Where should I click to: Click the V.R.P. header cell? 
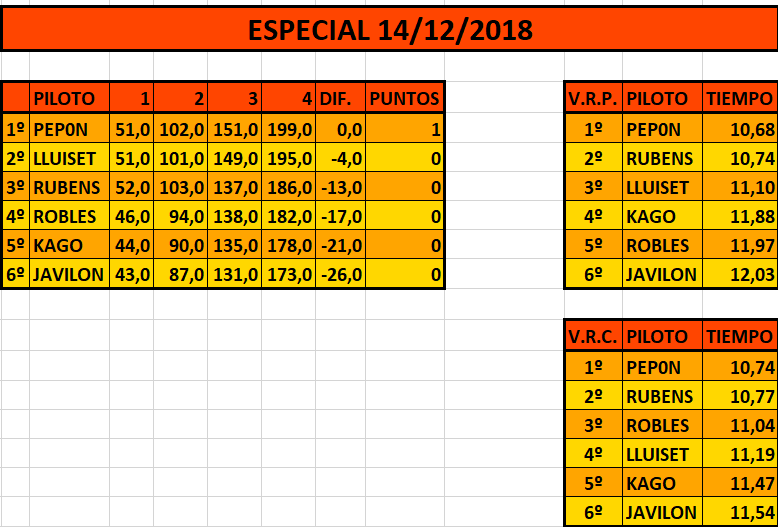(593, 98)
